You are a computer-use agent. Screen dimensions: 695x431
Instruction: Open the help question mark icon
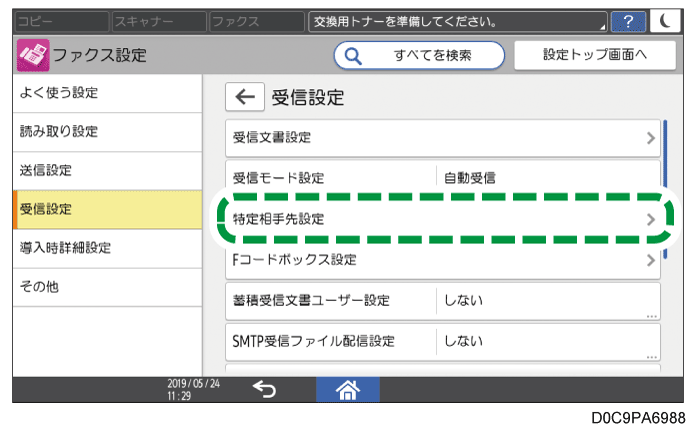point(628,21)
